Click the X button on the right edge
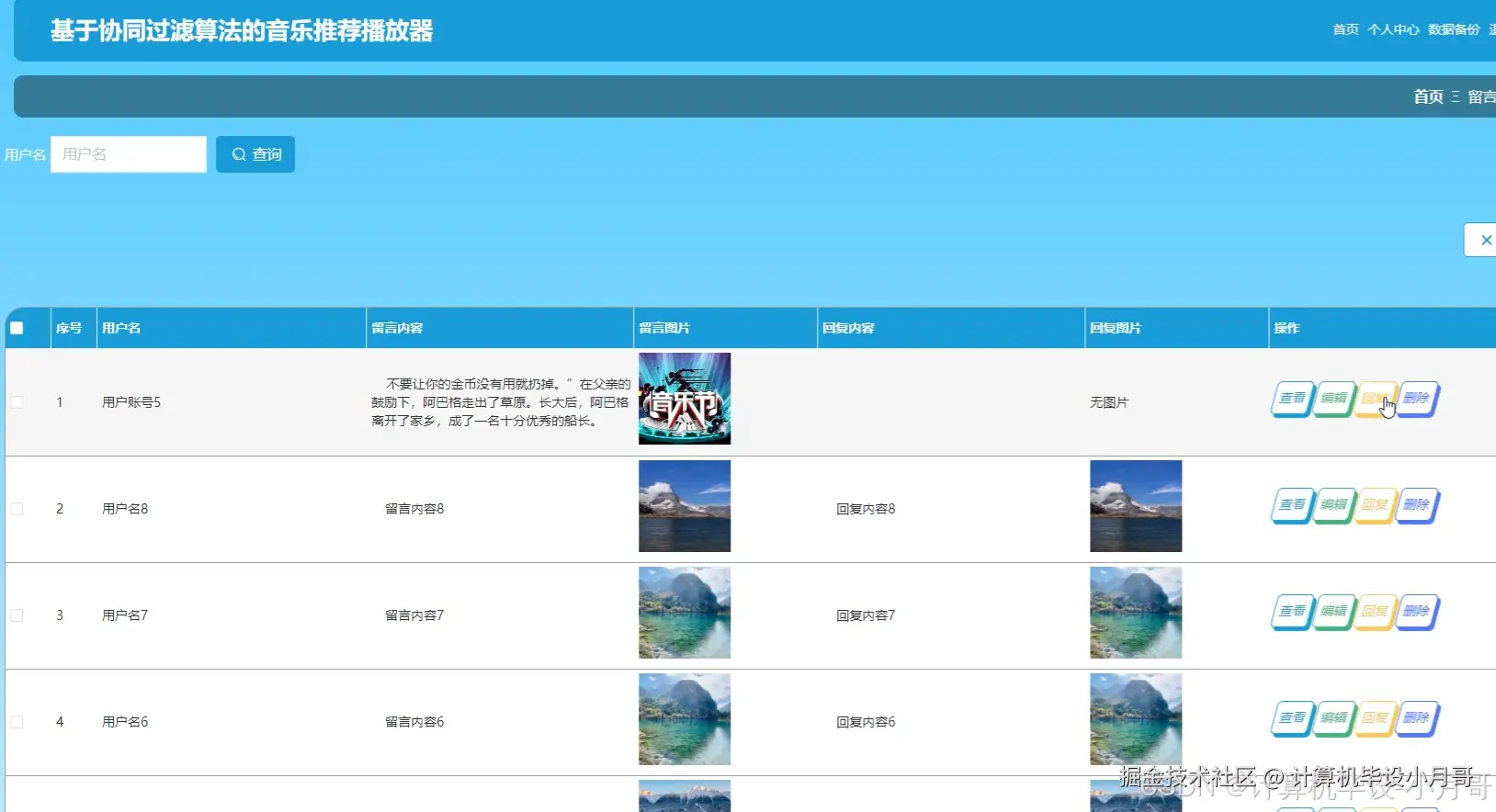 tap(1481, 240)
